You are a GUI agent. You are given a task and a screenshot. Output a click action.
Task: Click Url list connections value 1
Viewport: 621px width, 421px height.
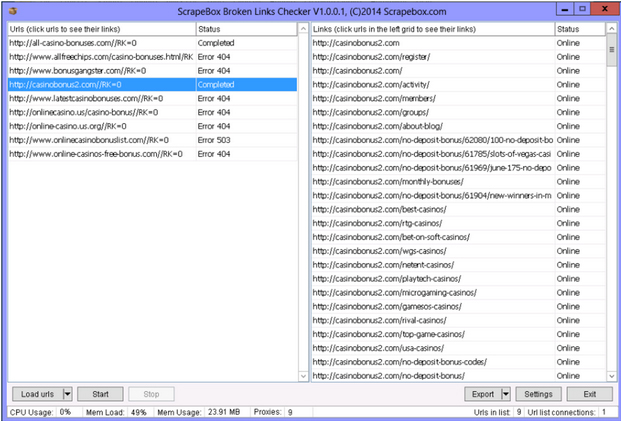604,412
